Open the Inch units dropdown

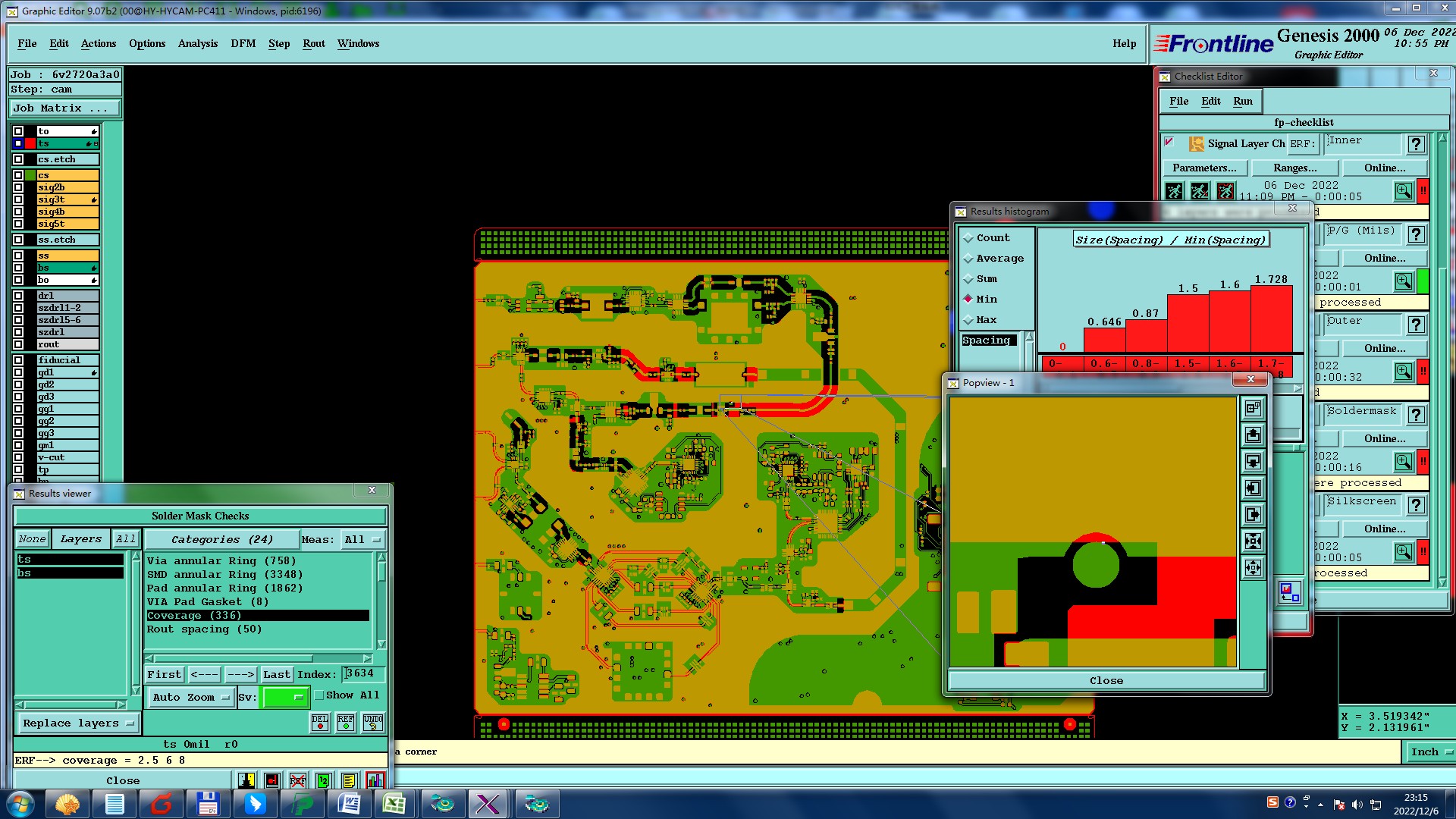(1430, 752)
